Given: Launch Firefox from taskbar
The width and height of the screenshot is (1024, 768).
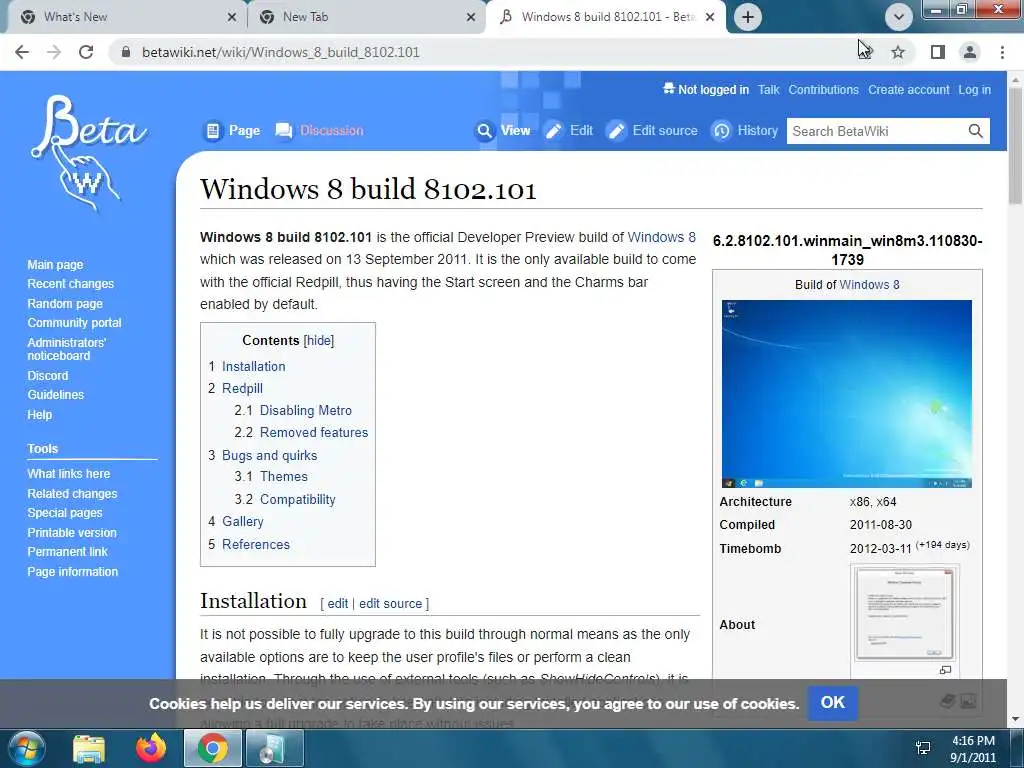Looking at the screenshot, I should click(151, 749).
